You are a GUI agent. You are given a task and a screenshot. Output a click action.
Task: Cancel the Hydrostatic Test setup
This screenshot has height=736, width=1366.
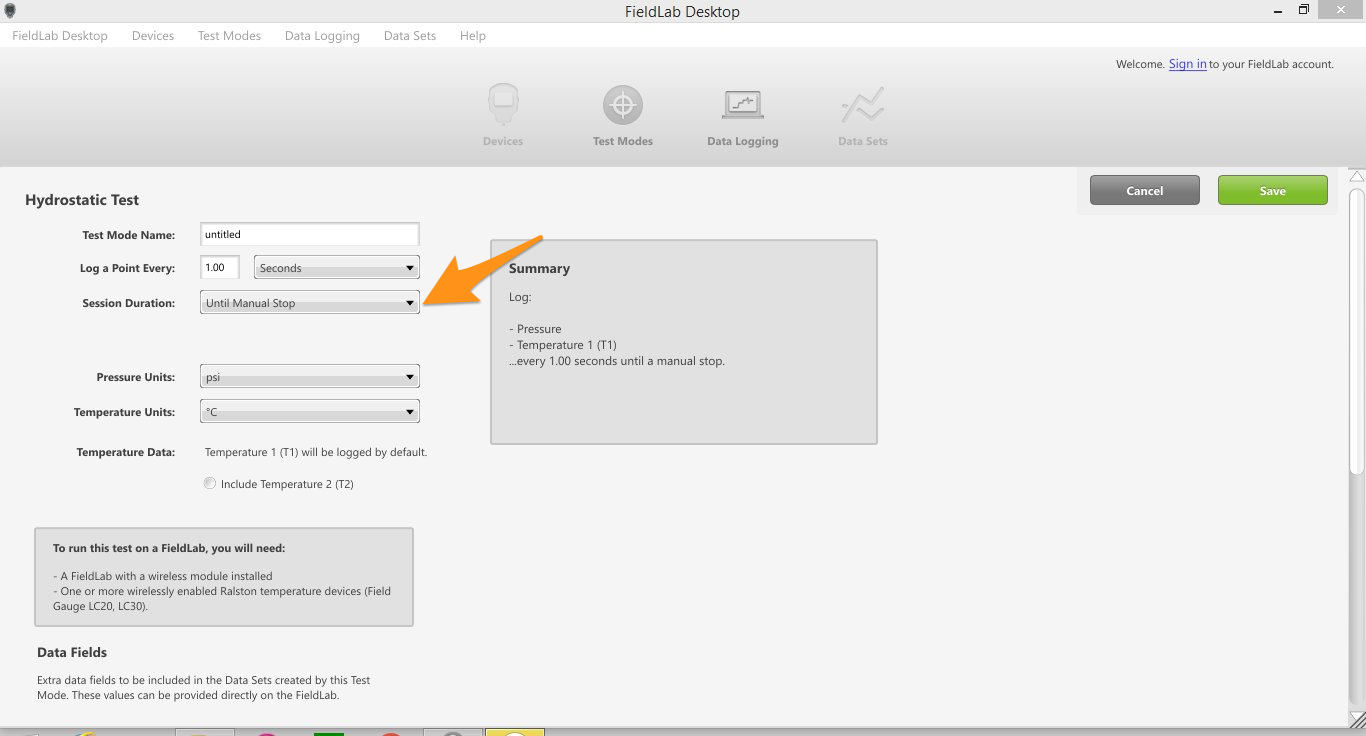[x=1144, y=190]
